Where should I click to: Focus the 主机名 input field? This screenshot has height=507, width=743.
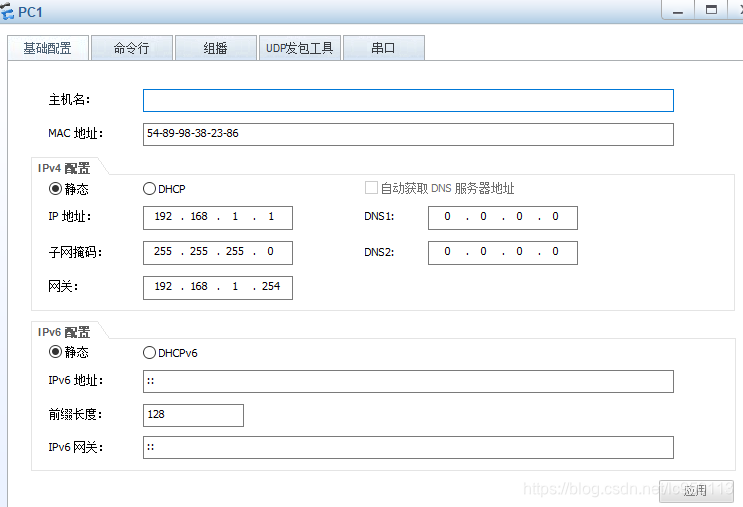pos(408,100)
